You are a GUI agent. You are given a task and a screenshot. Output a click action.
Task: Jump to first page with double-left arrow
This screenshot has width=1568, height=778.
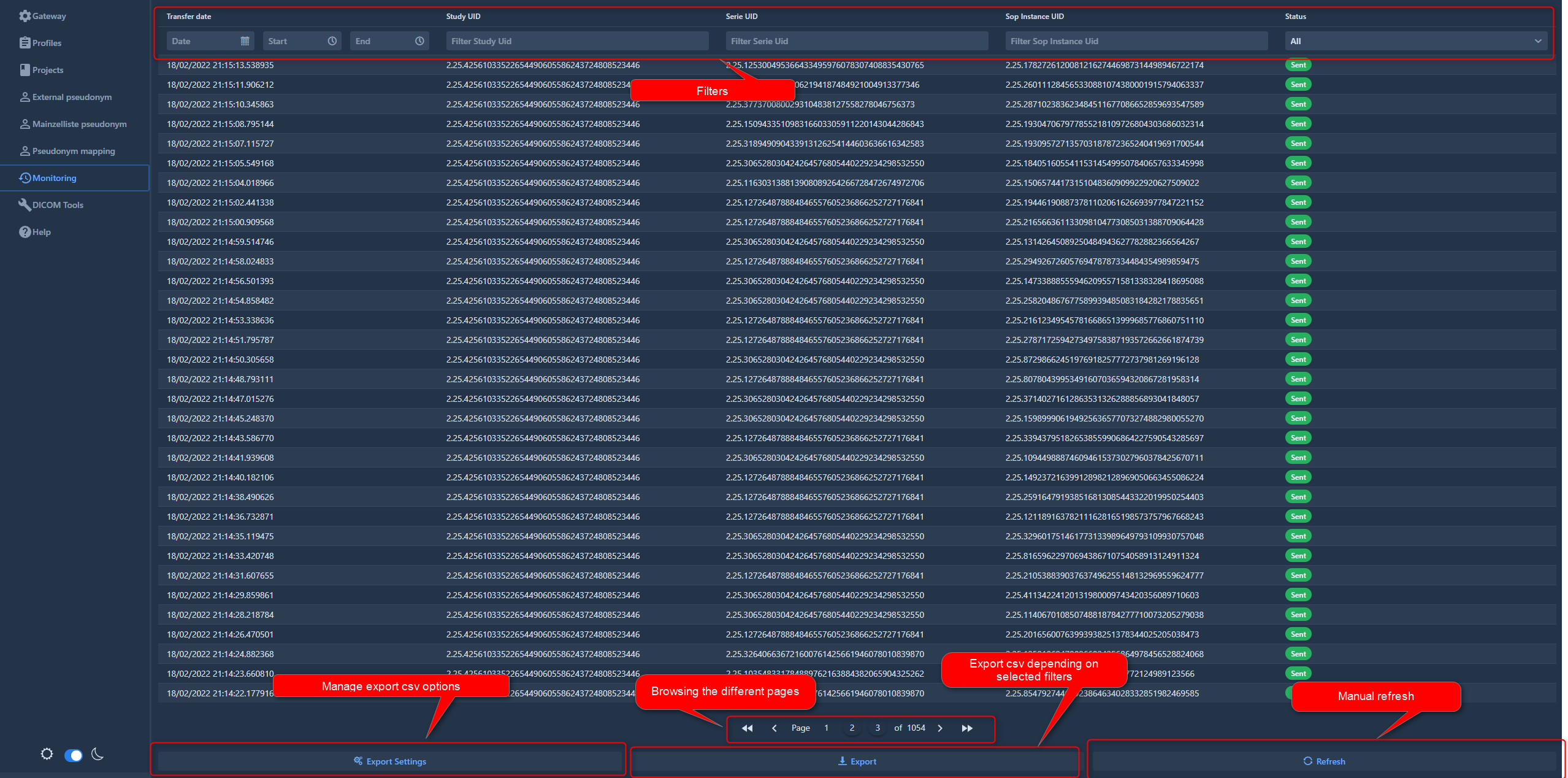click(x=747, y=728)
